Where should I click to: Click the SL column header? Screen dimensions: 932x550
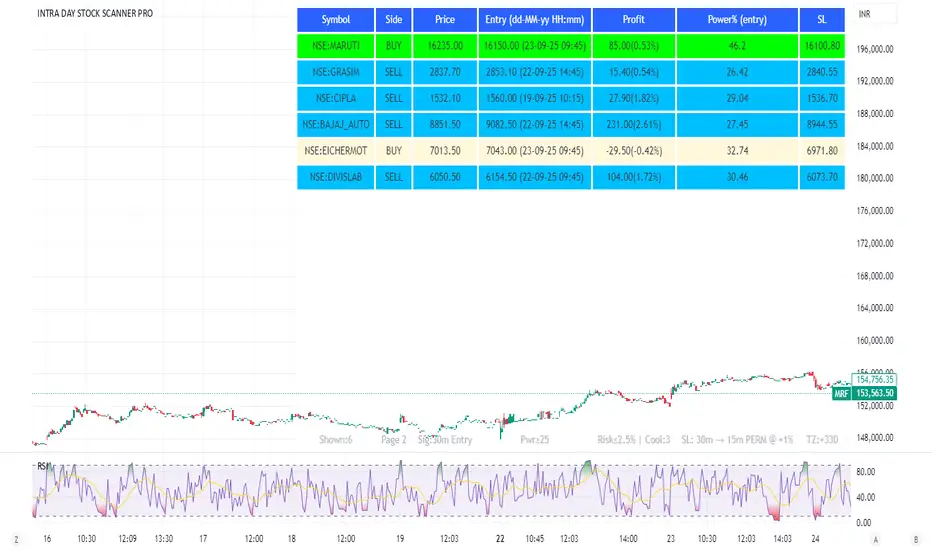click(822, 20)
